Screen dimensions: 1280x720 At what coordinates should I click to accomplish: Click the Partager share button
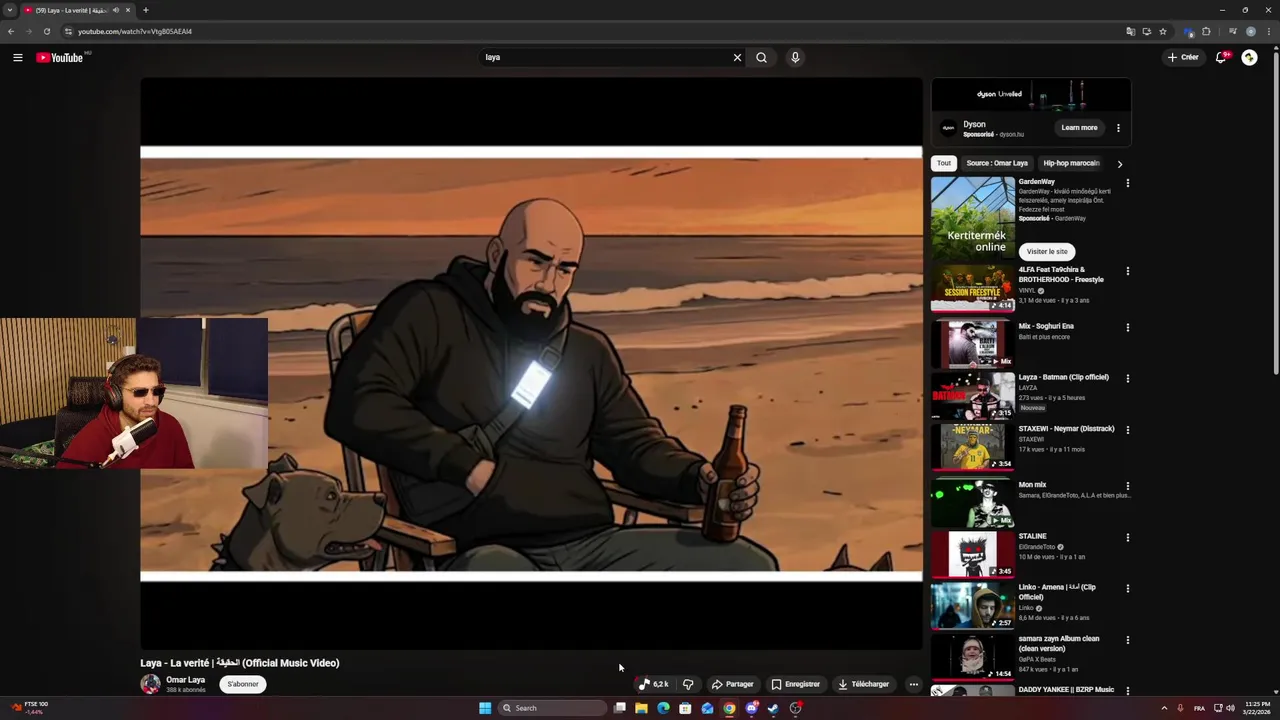[733, 684]
